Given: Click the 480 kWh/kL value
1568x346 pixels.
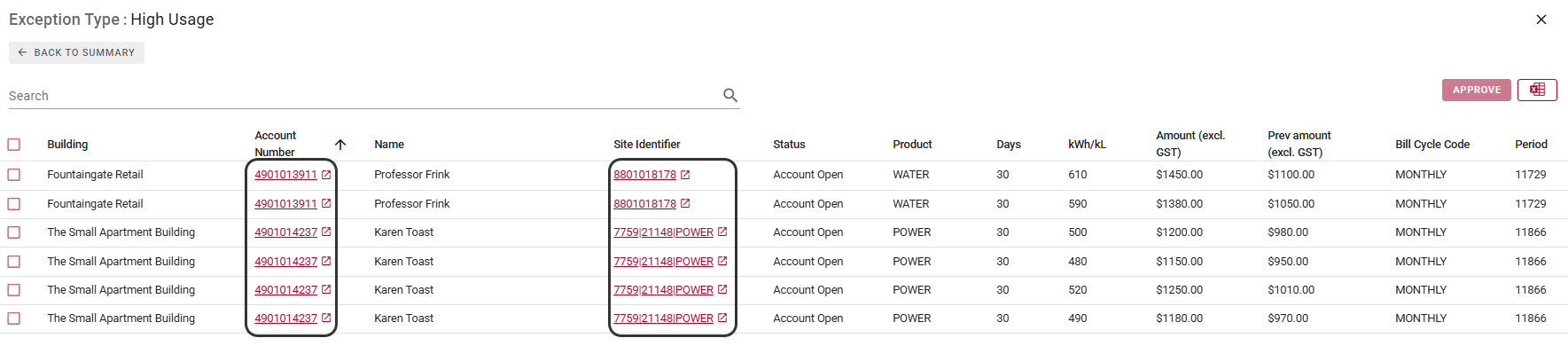Looking at the screenshot, I should click(x=1078, y=262).
